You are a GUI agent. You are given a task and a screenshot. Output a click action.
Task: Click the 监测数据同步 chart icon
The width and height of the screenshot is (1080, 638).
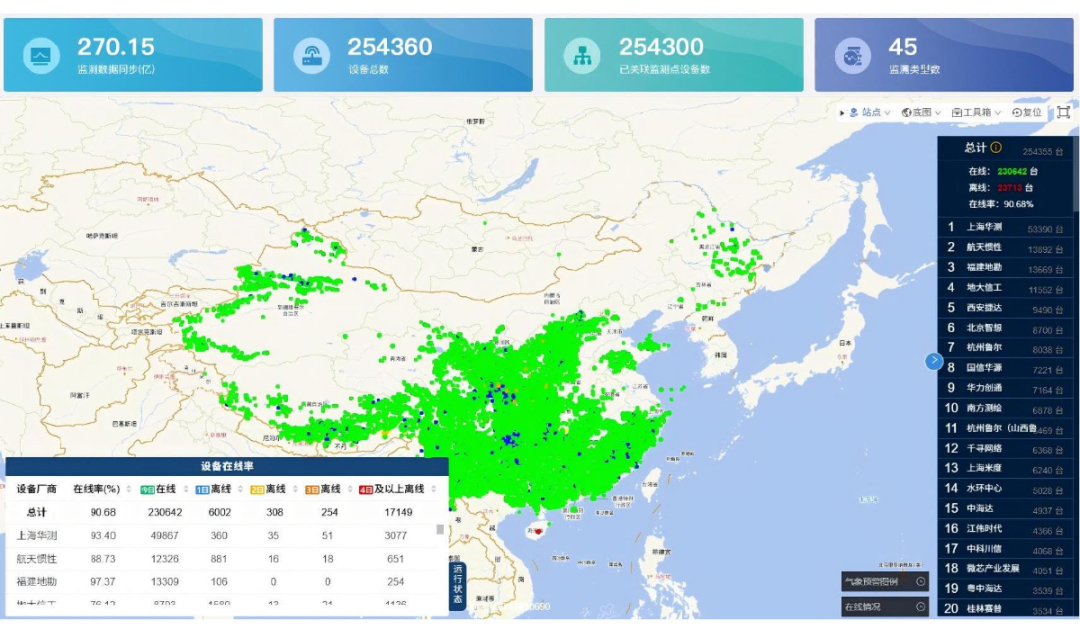42,55
